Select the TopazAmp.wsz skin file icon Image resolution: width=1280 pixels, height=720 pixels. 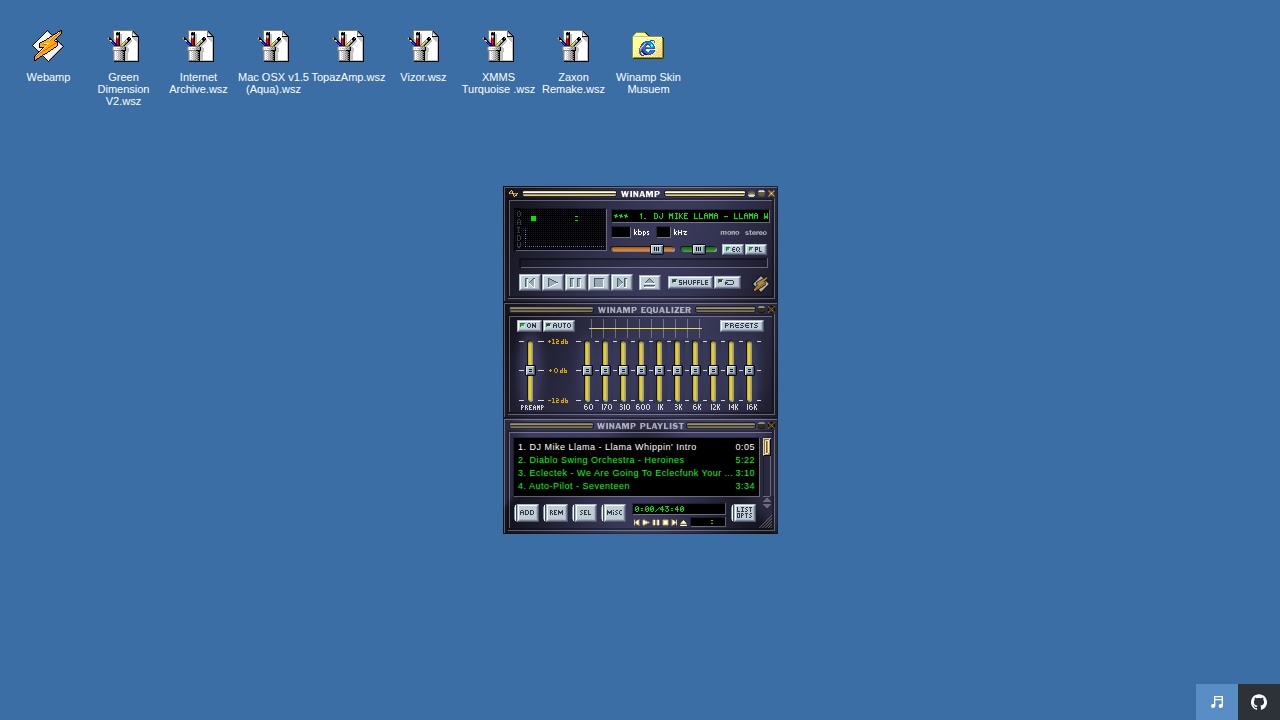pyautogui.click(x=348, y=56)
